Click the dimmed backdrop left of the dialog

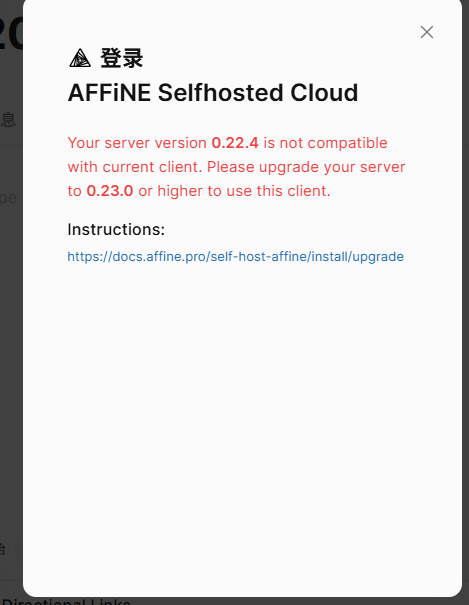click(x=11, y=347)
